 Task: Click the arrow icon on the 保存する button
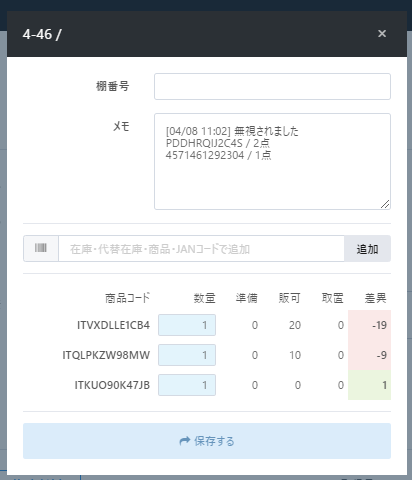(x=185, y=441)
